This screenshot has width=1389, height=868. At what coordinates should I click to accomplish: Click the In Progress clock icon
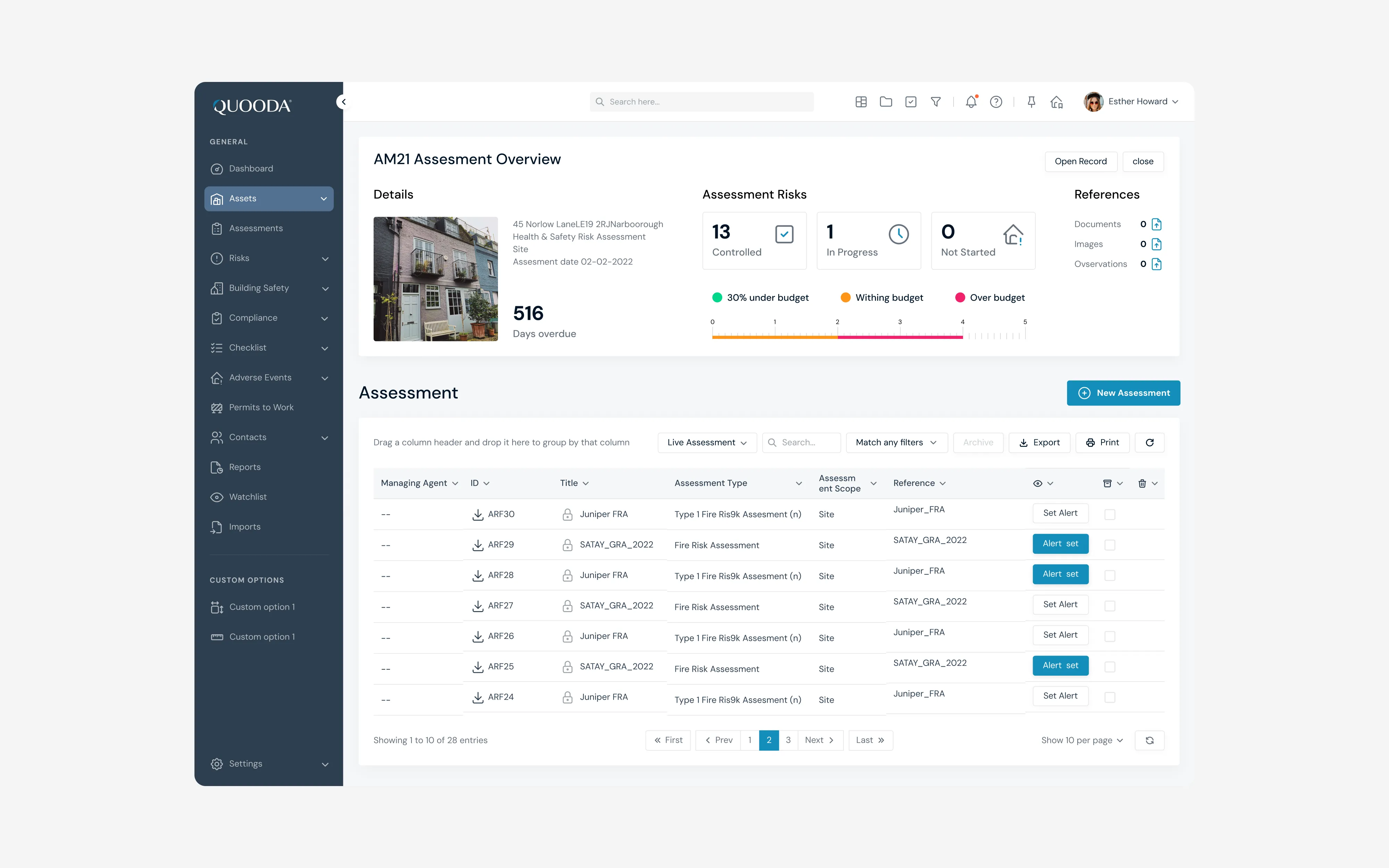[x=899, y=234]
